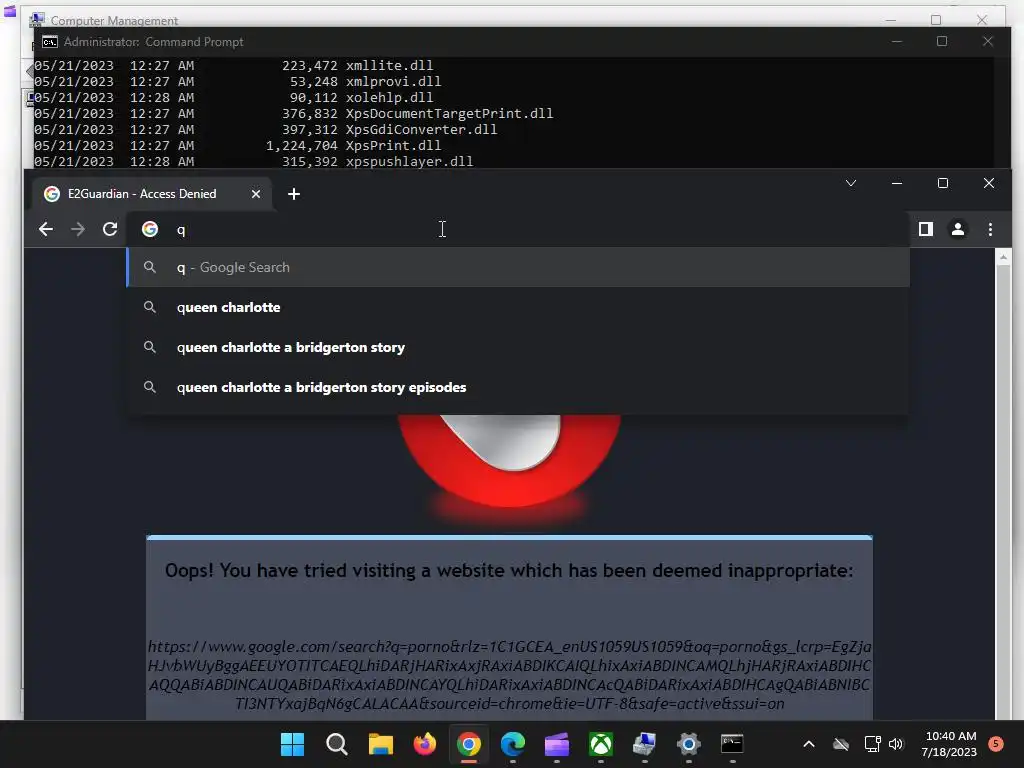Open Microsoft Edge from taskbar
This screenshot has height=768, width=1024.
click(513, 744)
